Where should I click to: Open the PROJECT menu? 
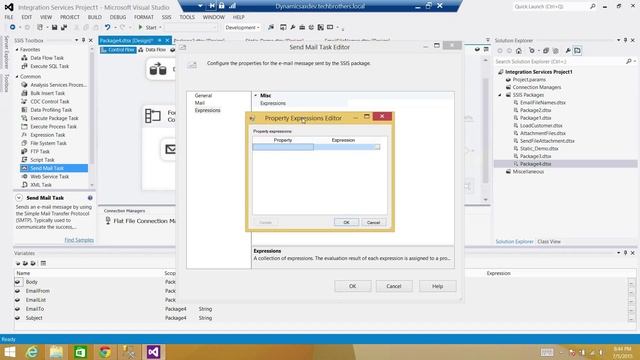[70, 17]
